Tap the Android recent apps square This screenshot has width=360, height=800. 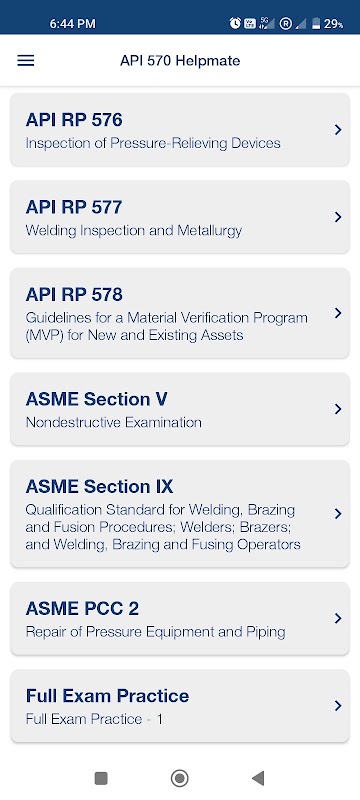[x=101, y=778]
